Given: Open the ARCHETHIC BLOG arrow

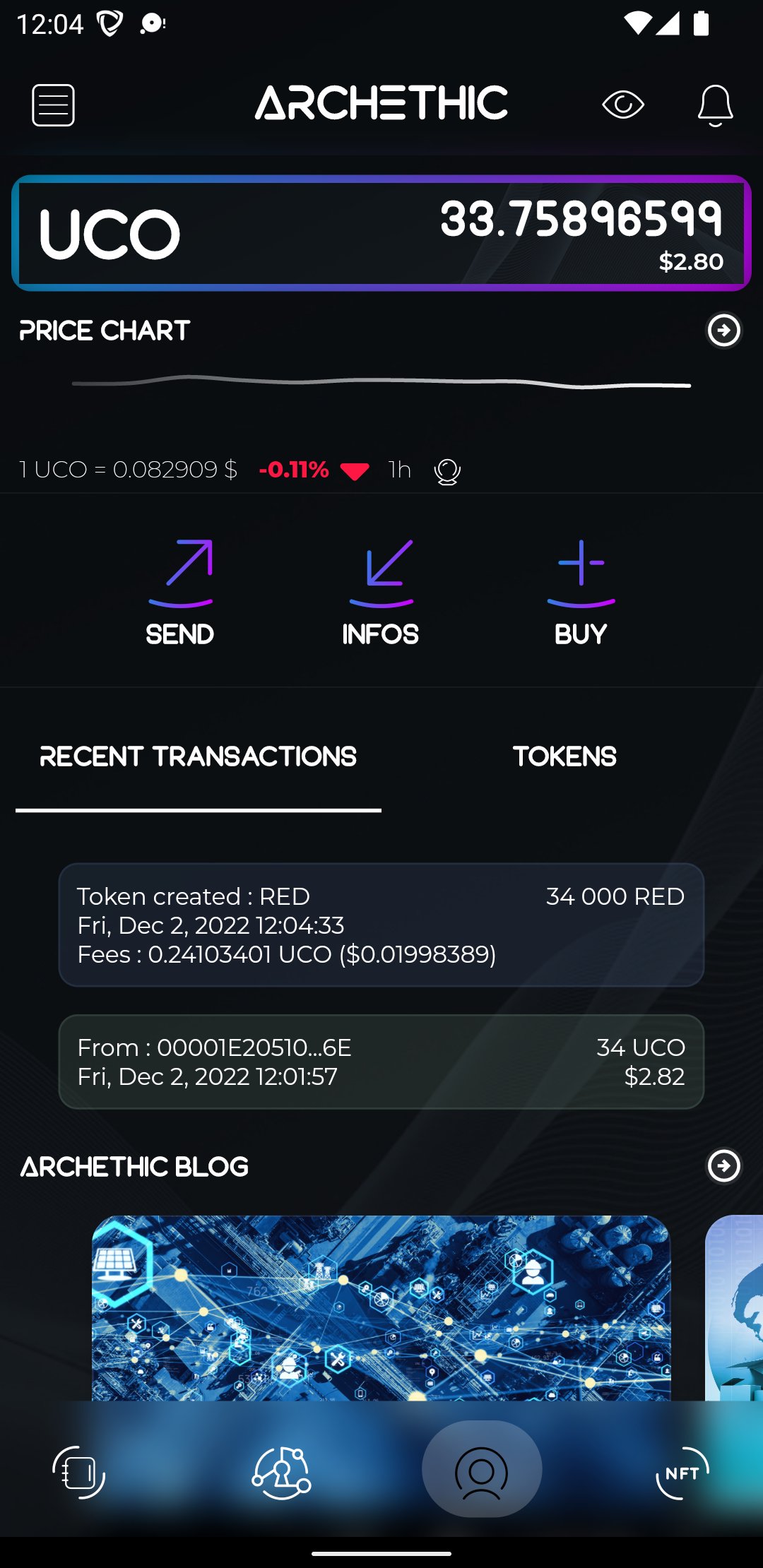Looking at the screenshot, I should (x=723, y=1166).
